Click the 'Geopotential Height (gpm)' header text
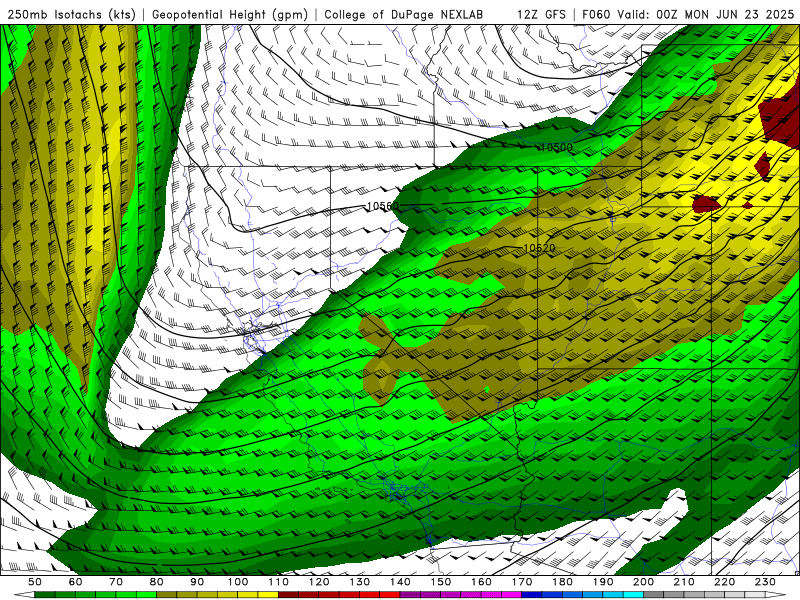The image size is (800, 600). pyautogui.click(x=230, y=15)
